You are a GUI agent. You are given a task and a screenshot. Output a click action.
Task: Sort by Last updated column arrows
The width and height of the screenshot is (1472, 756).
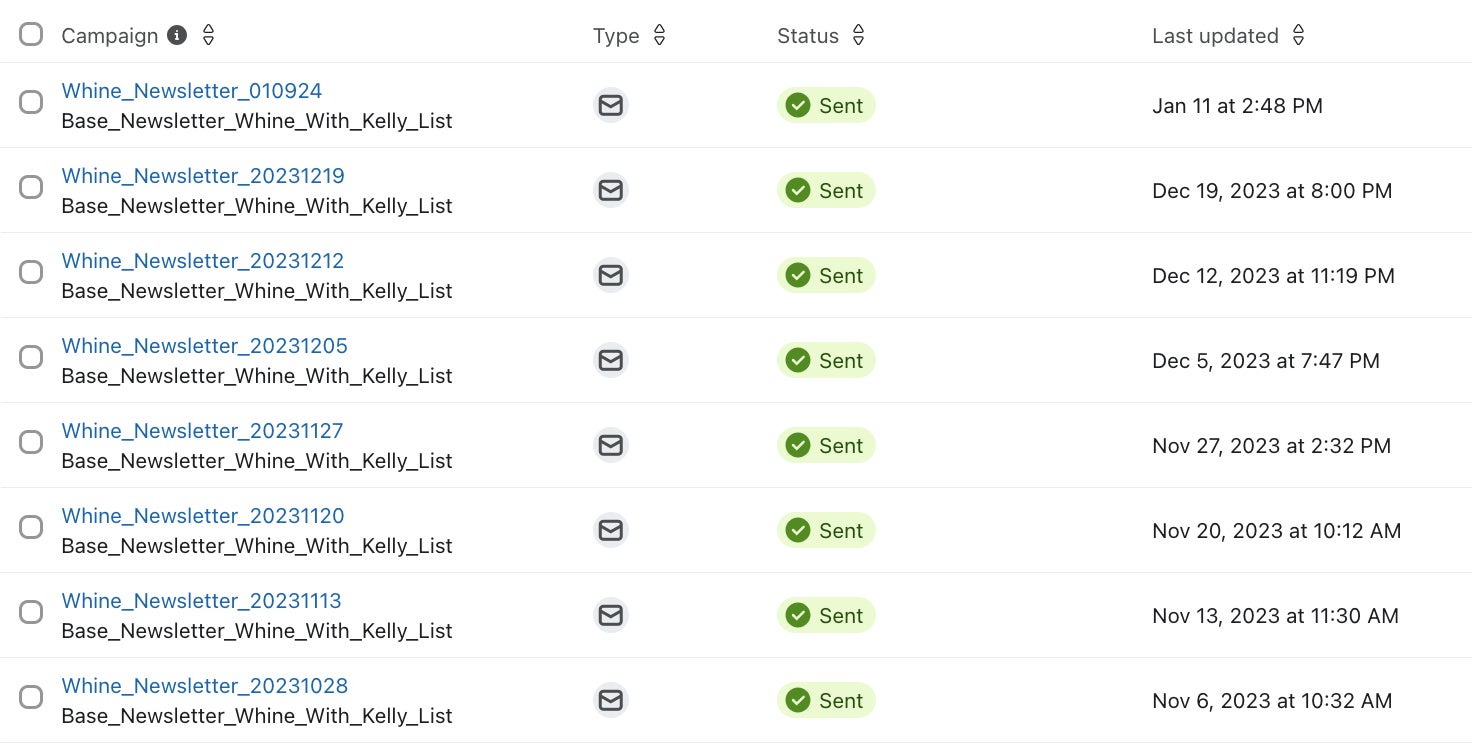tap(1298, 36)
